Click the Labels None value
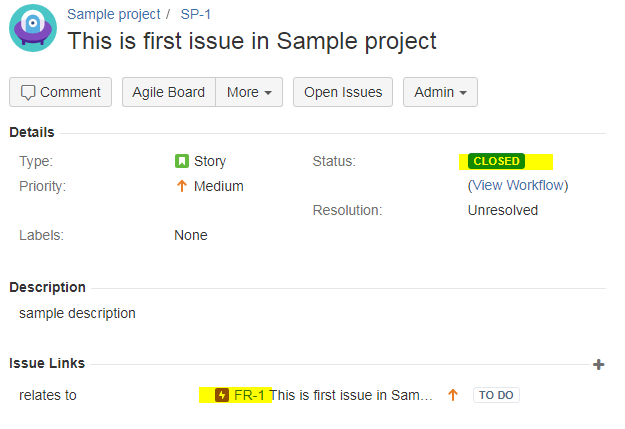 click(191, 235)
